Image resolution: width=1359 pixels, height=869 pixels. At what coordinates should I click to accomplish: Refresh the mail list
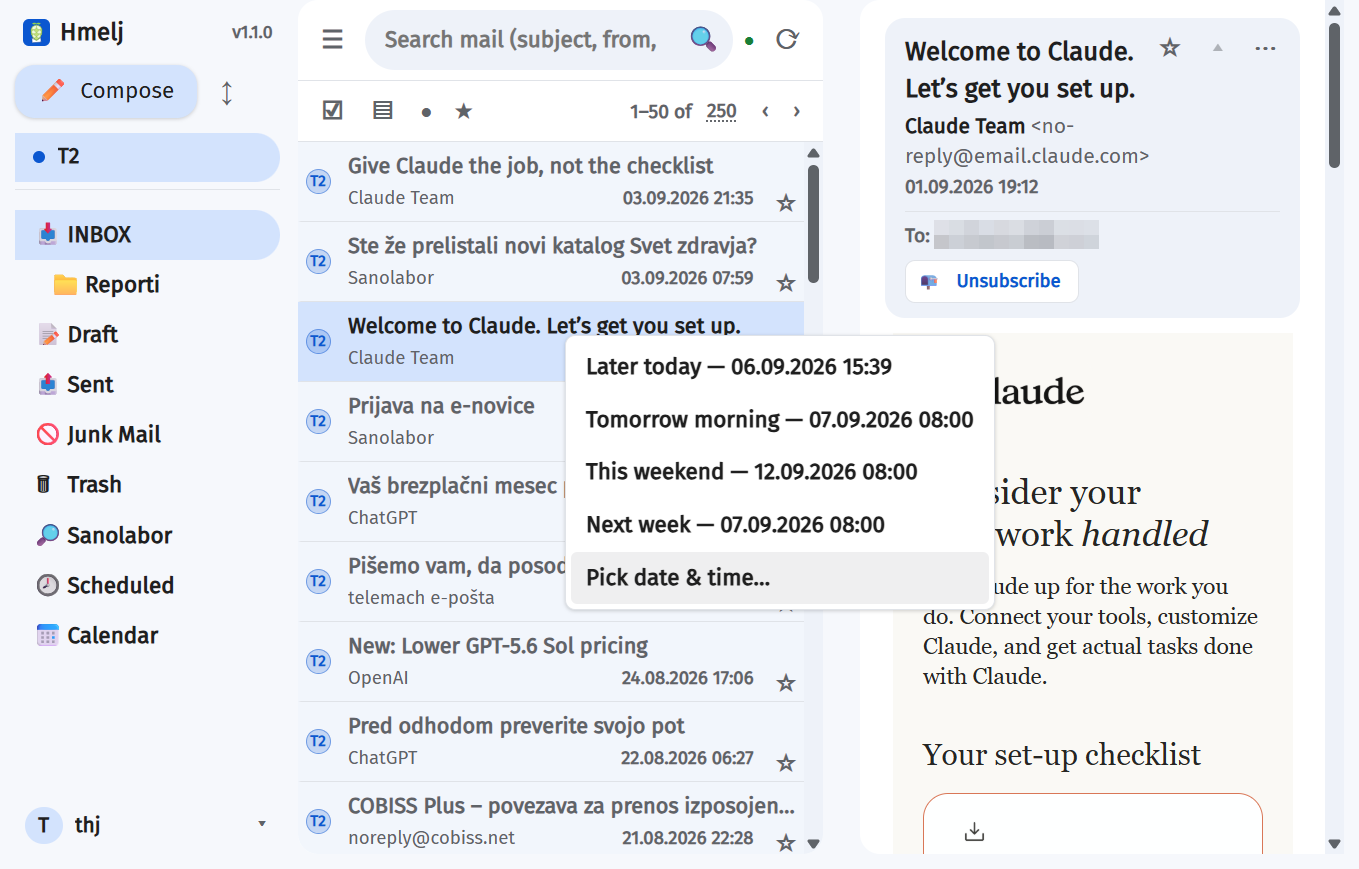click(x=787, y=39)
